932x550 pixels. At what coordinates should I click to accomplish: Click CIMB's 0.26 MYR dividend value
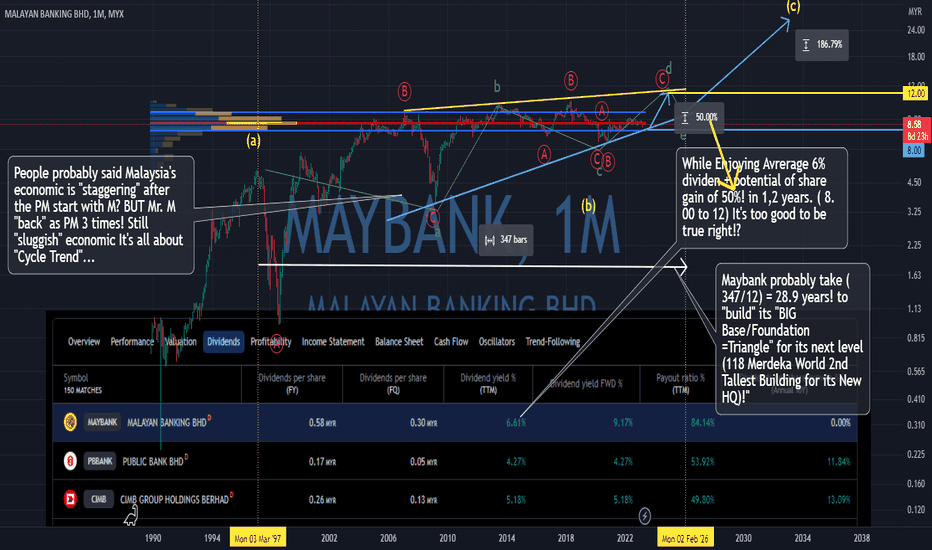(322, 499)
